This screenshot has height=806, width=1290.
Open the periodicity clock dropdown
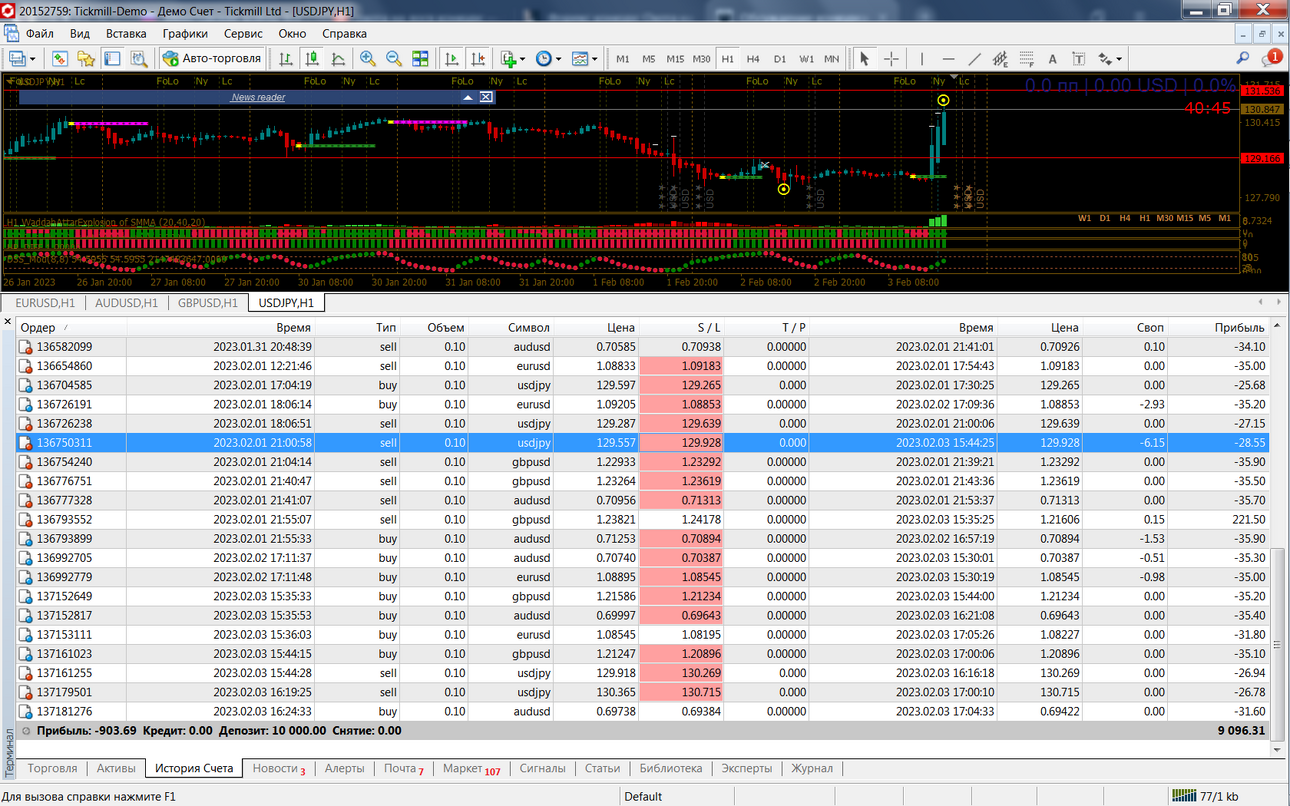[x=557, y=59]
